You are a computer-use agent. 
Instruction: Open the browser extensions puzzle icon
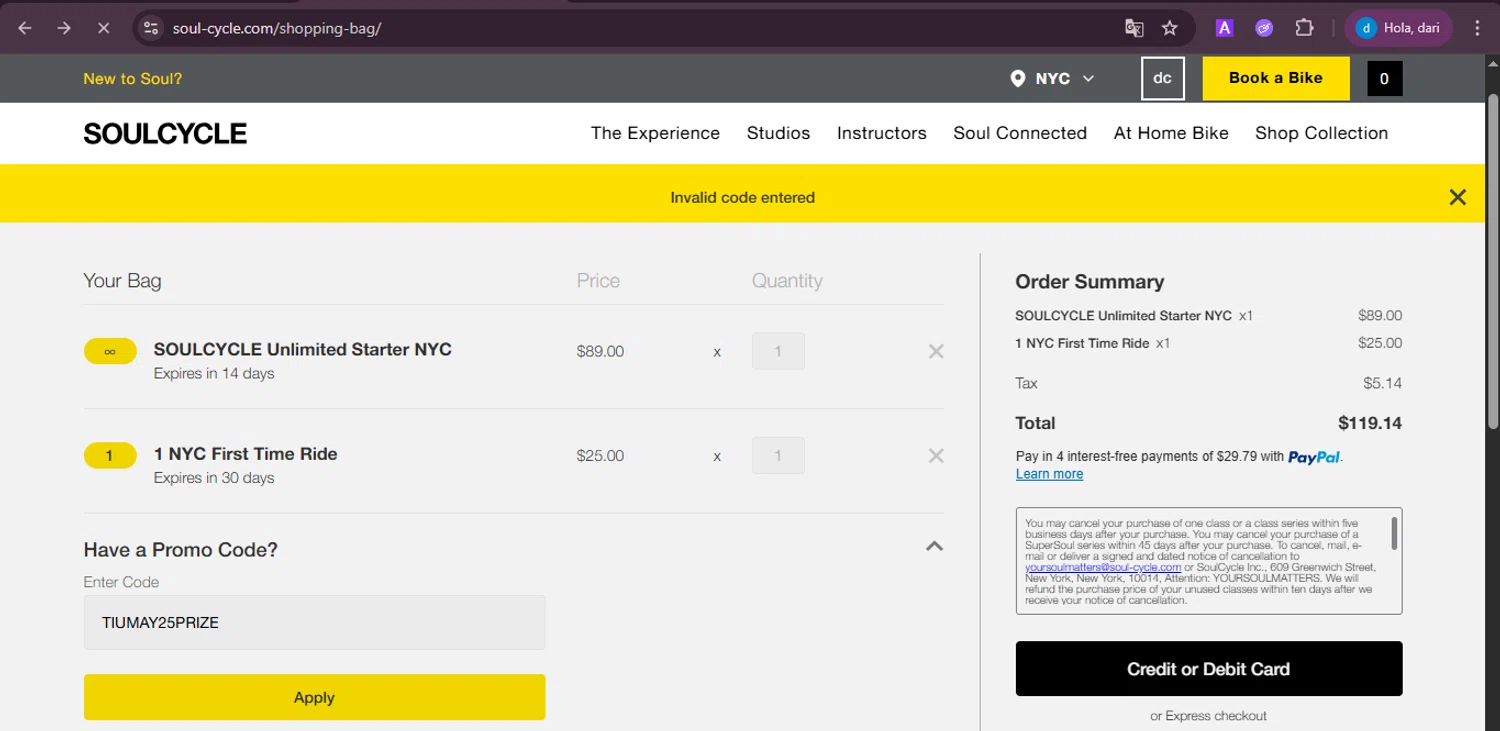coord(1304,28)
